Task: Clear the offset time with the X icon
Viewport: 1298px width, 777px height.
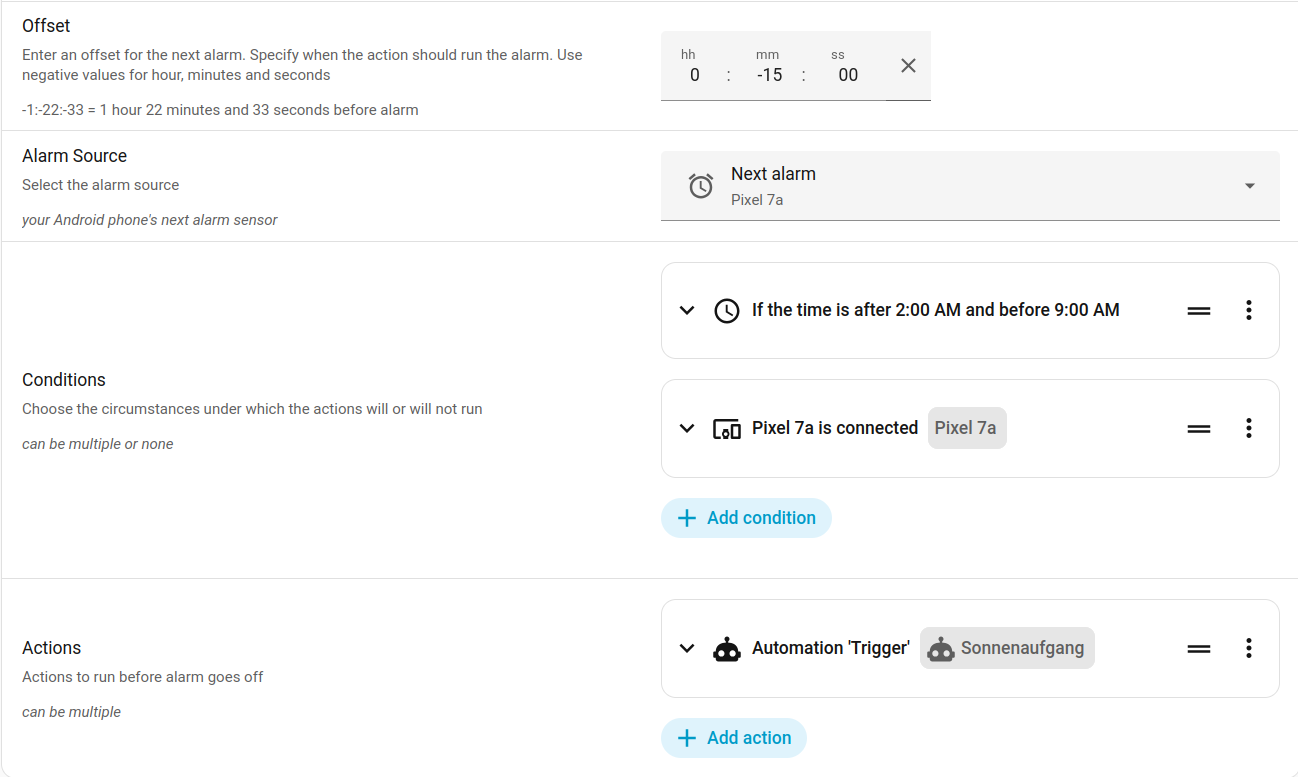Action: (x=908, y=66)
